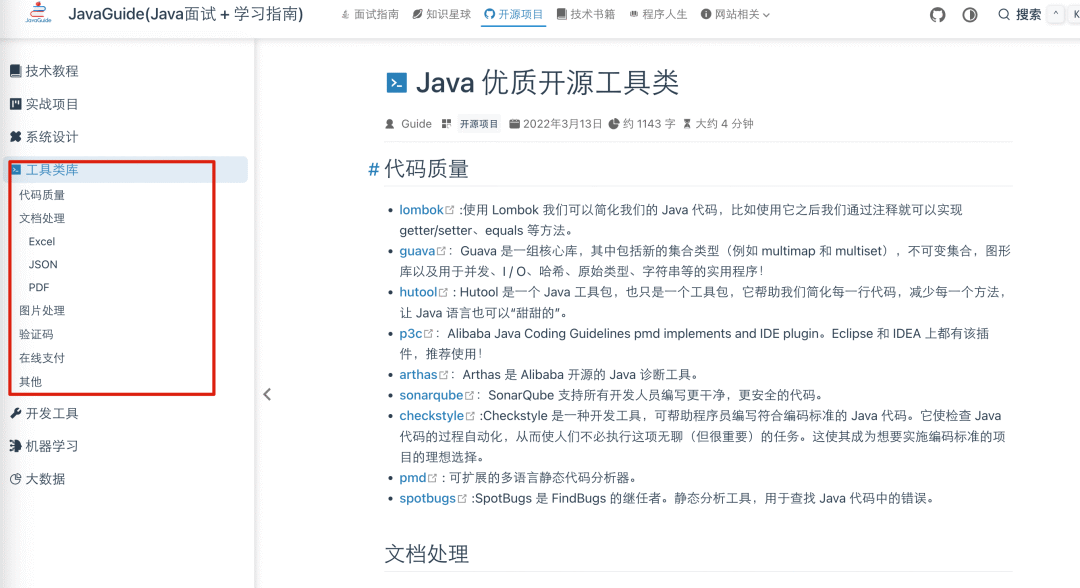This screenshot has width=1080, height=588.
Task: Open 实战项目 in sidebar
Action: [x=44, y=104]
